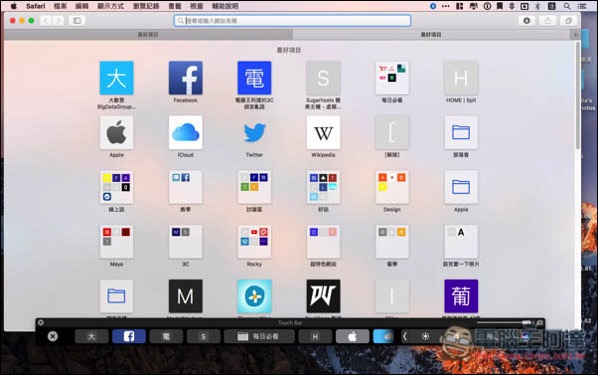Open the 每日必看 favorites folder in the grid
The height and width of the screenshot is (375, 598).
tap(392, 78)
